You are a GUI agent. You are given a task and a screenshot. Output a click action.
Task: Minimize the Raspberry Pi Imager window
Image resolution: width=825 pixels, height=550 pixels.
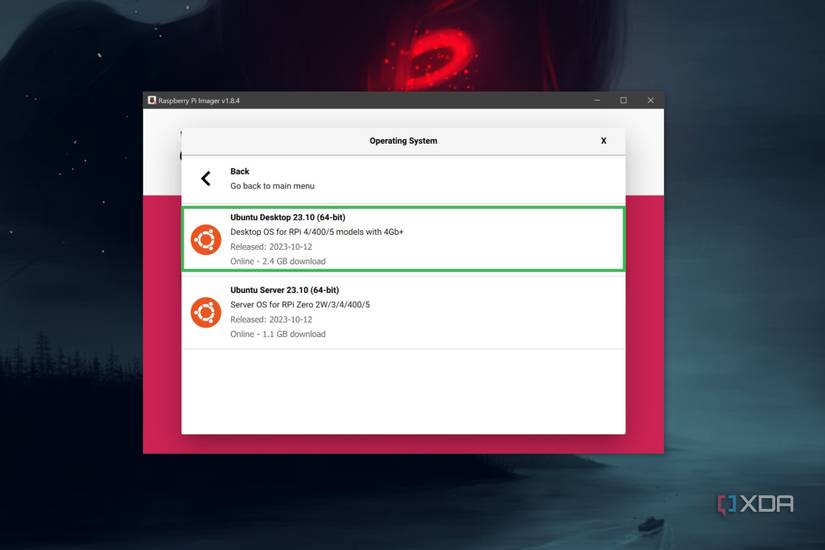tap(597, 100)
